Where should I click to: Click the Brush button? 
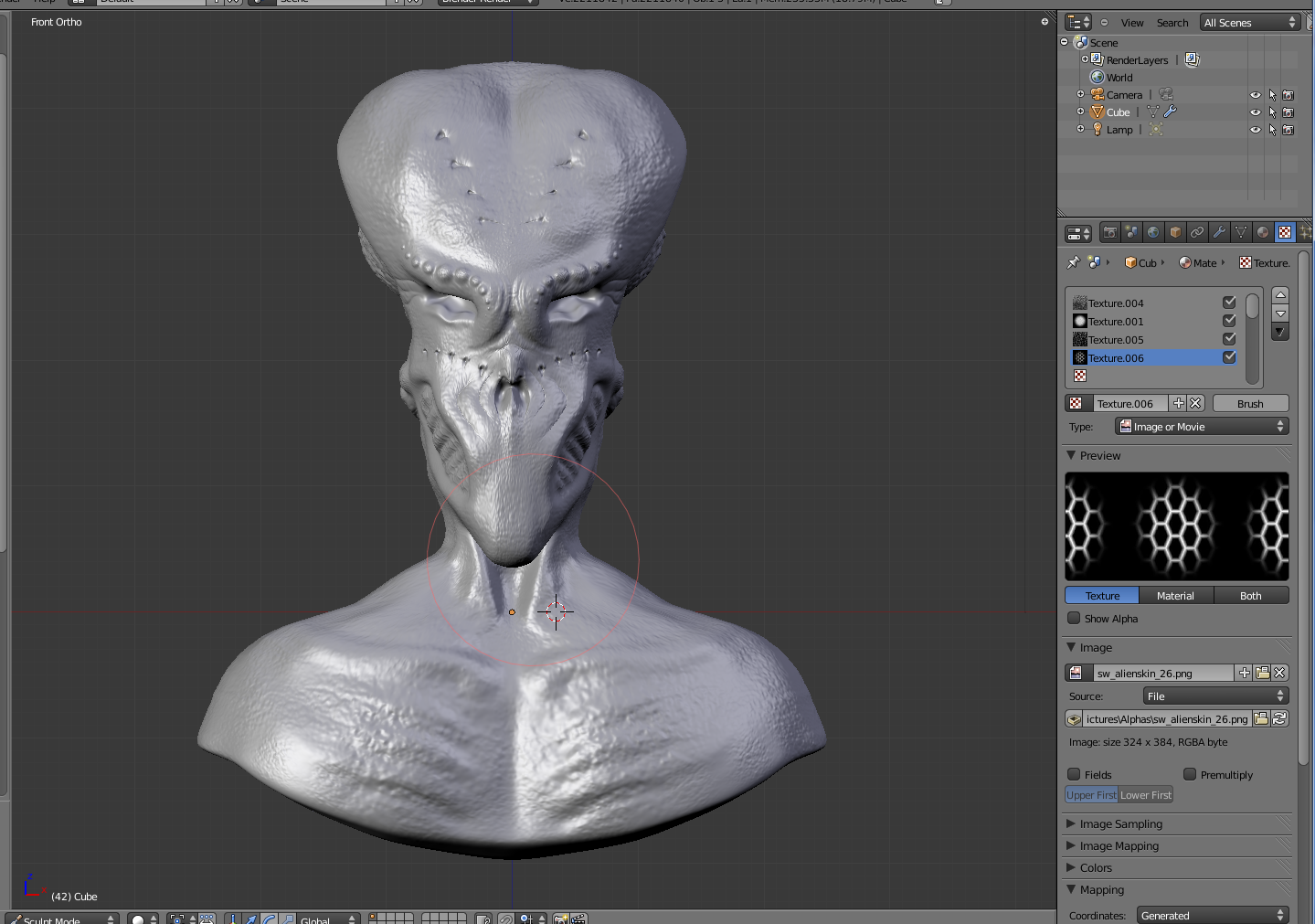pos(1251,403)
